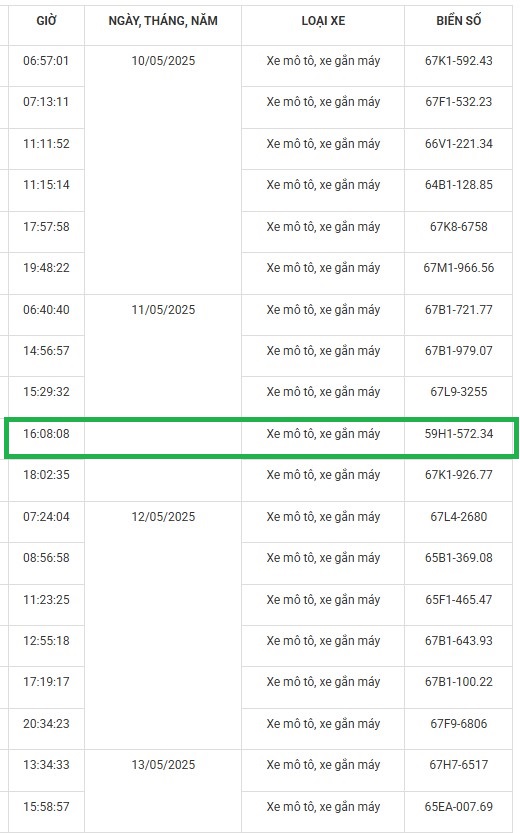Click the time cell 20:34:23
The image size is (520, 833).
click(46, 724)
